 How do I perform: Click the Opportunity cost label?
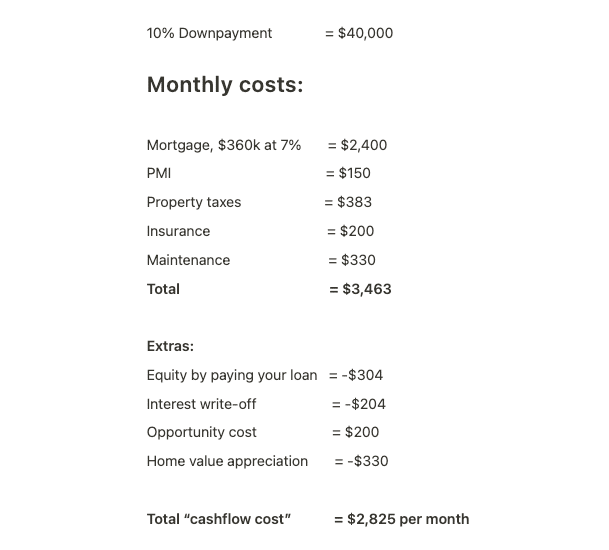click(x=202, y=432)
